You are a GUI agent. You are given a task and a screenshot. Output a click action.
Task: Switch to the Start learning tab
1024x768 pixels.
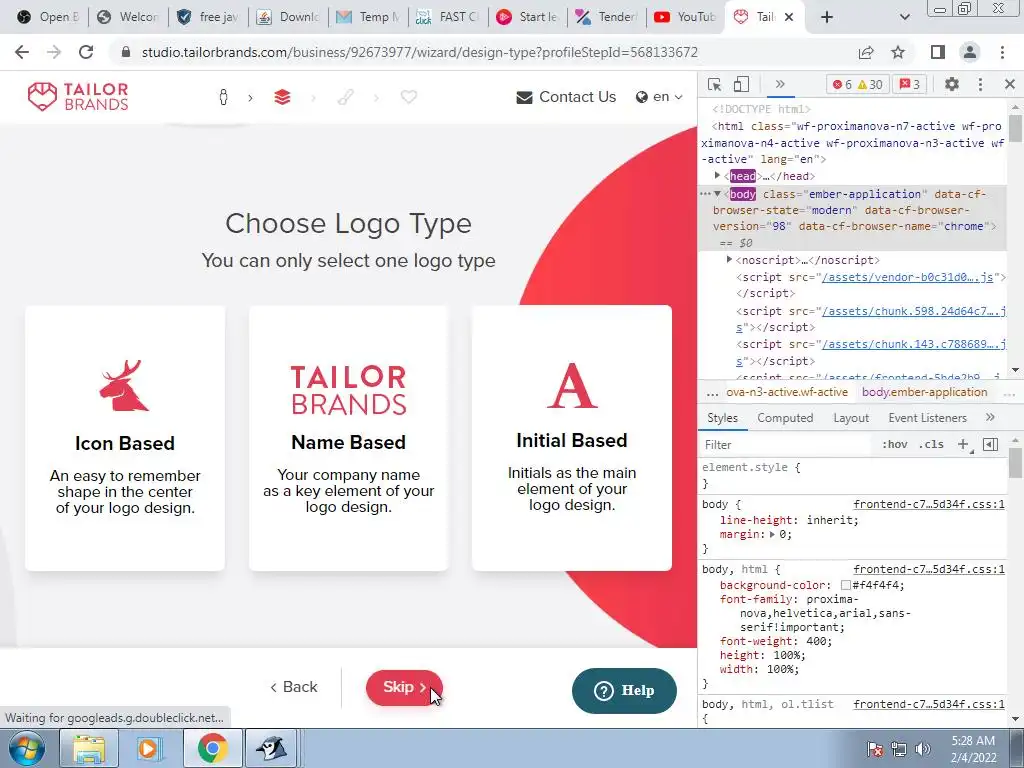pos(526,17)
